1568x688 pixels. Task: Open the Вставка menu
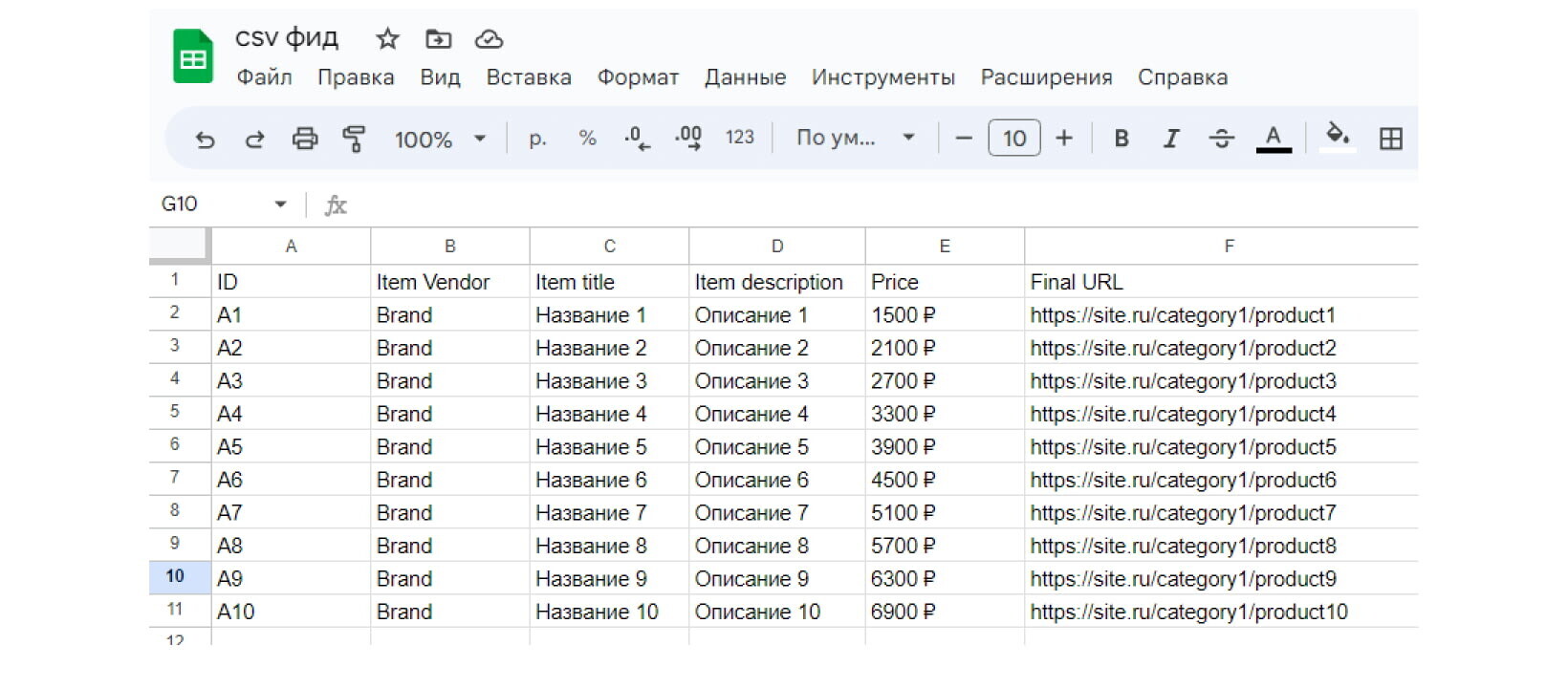point(529,77)
